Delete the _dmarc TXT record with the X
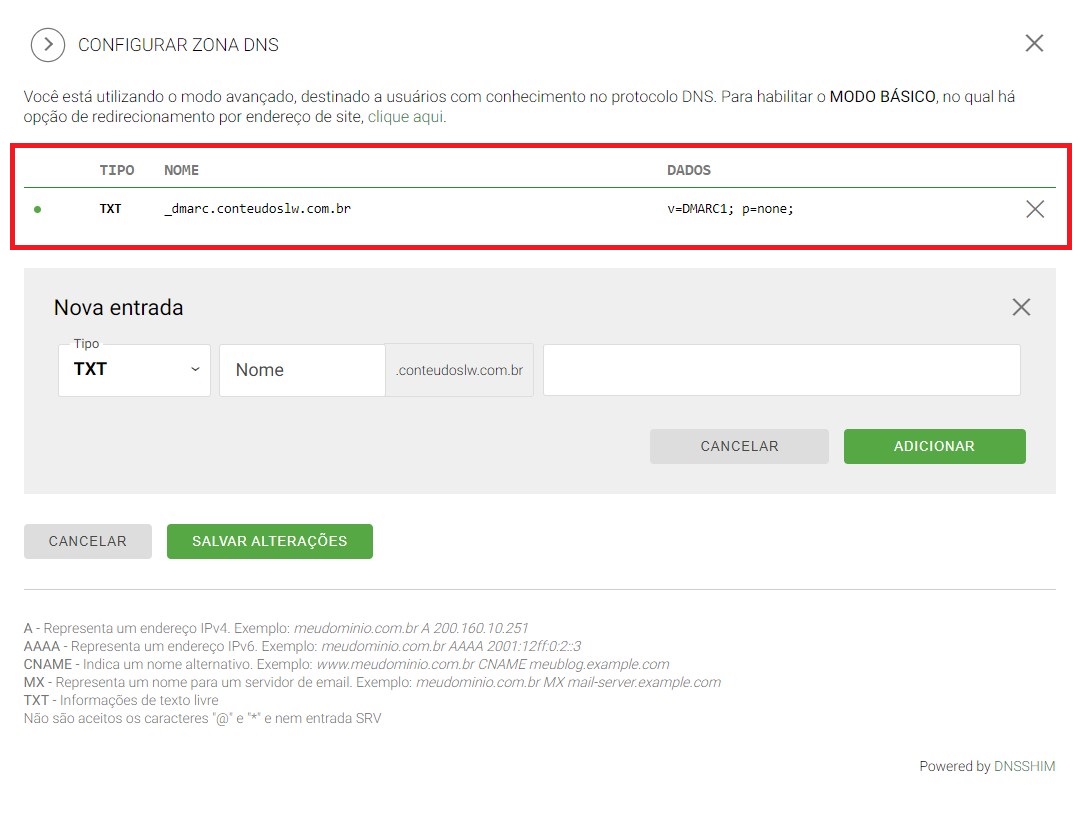 (1035, 208)
